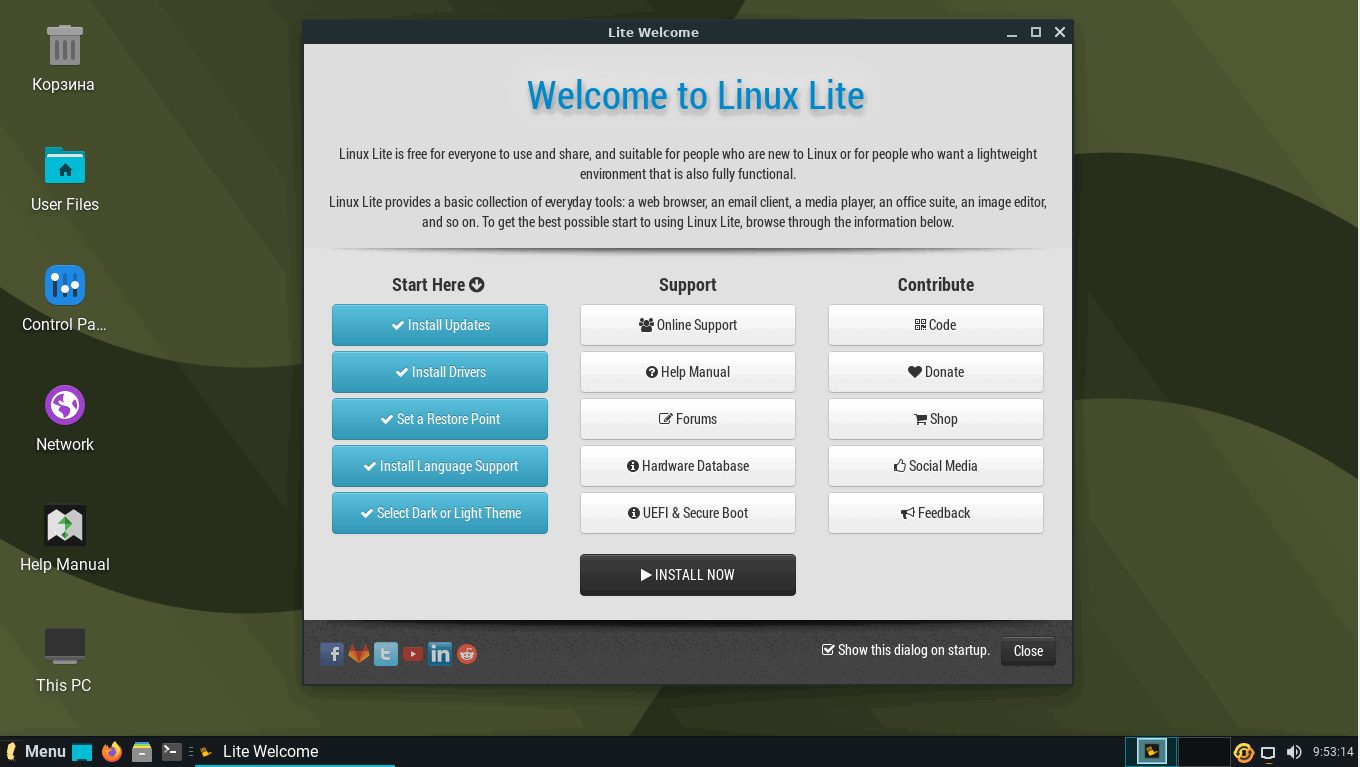
Task: Open the Social Media button
Action: [936, 466]
